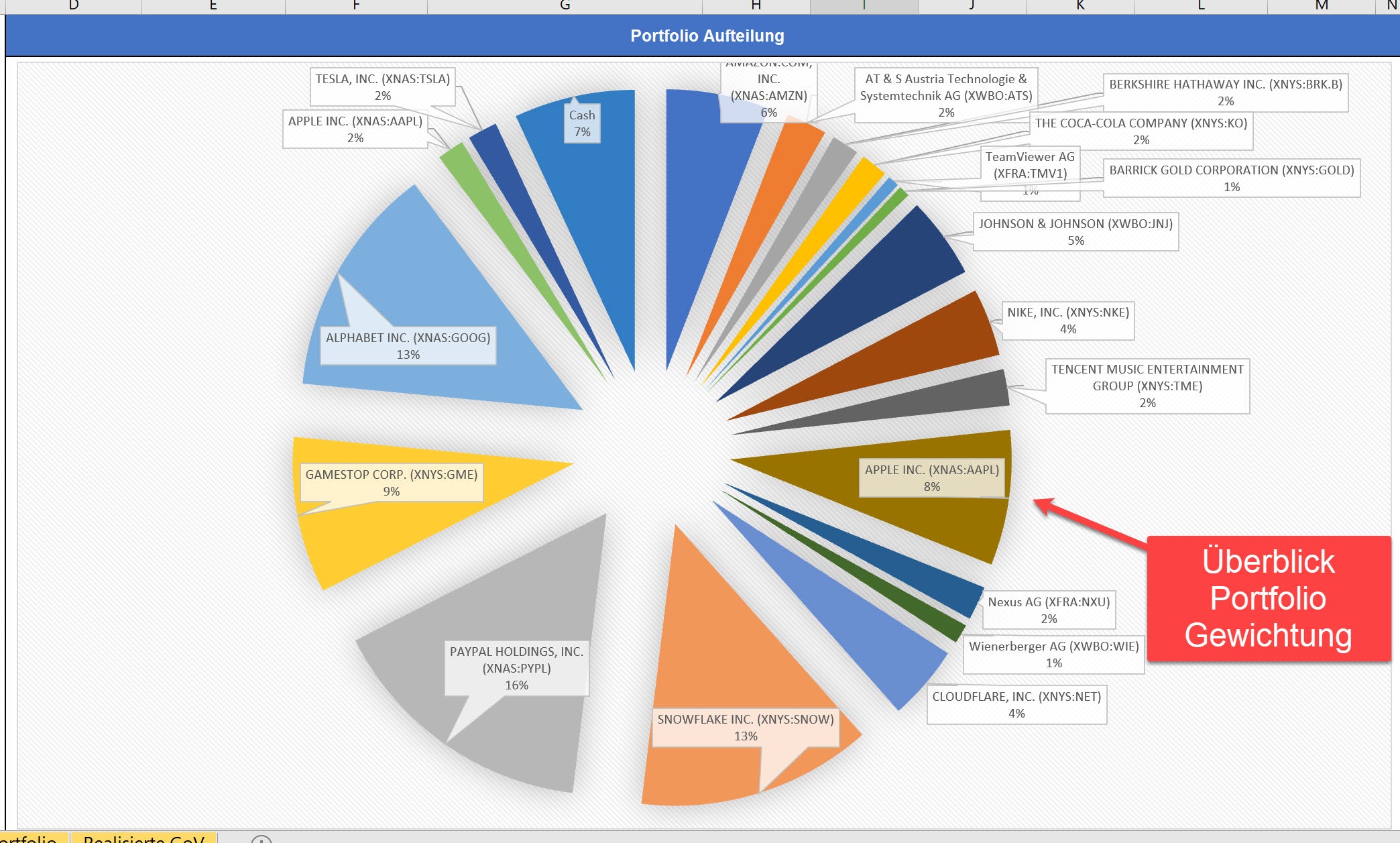Select the NIKE, INC. 4% label

point(1068,321)
